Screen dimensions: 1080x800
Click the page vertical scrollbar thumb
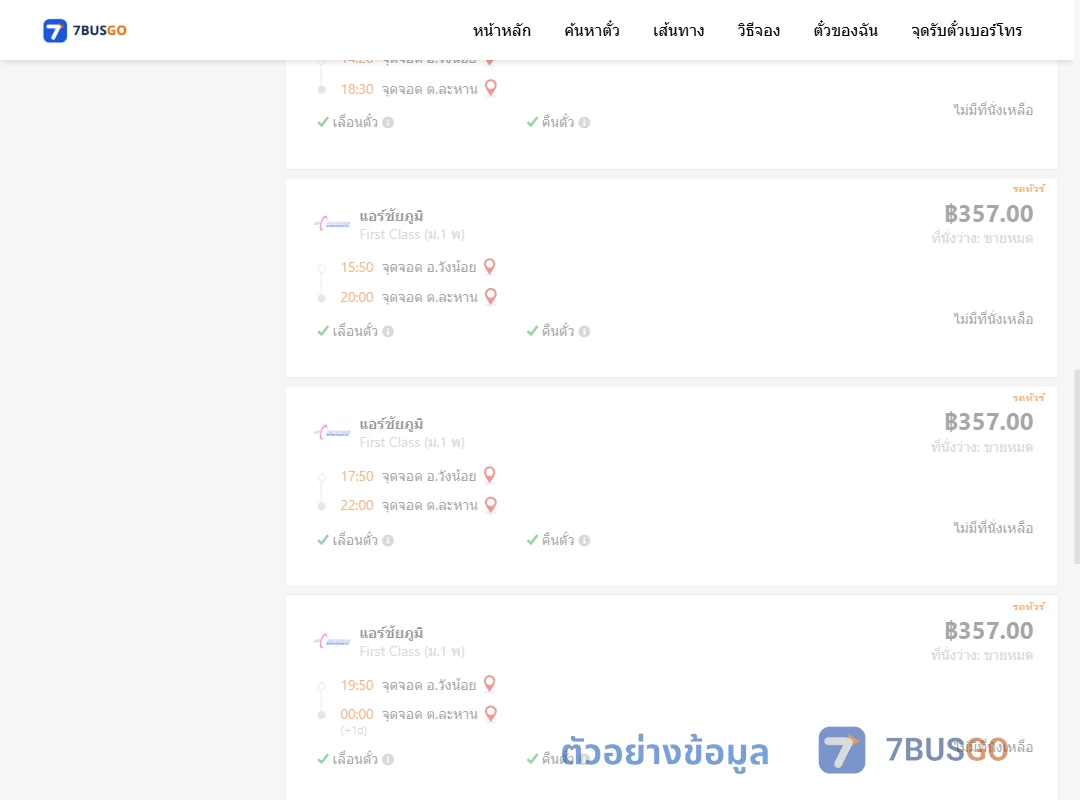click(x=1077, y=466)
